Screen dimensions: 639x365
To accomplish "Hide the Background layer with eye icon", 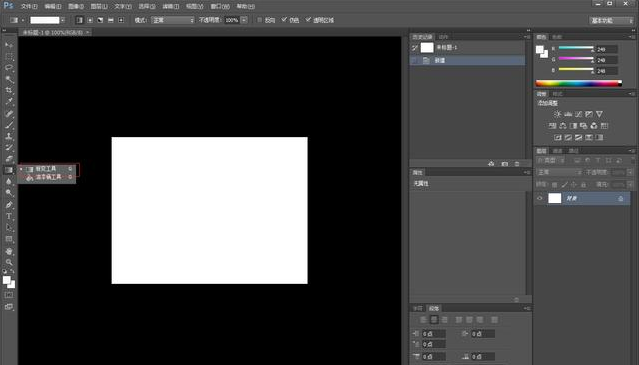I will (540, 198).
